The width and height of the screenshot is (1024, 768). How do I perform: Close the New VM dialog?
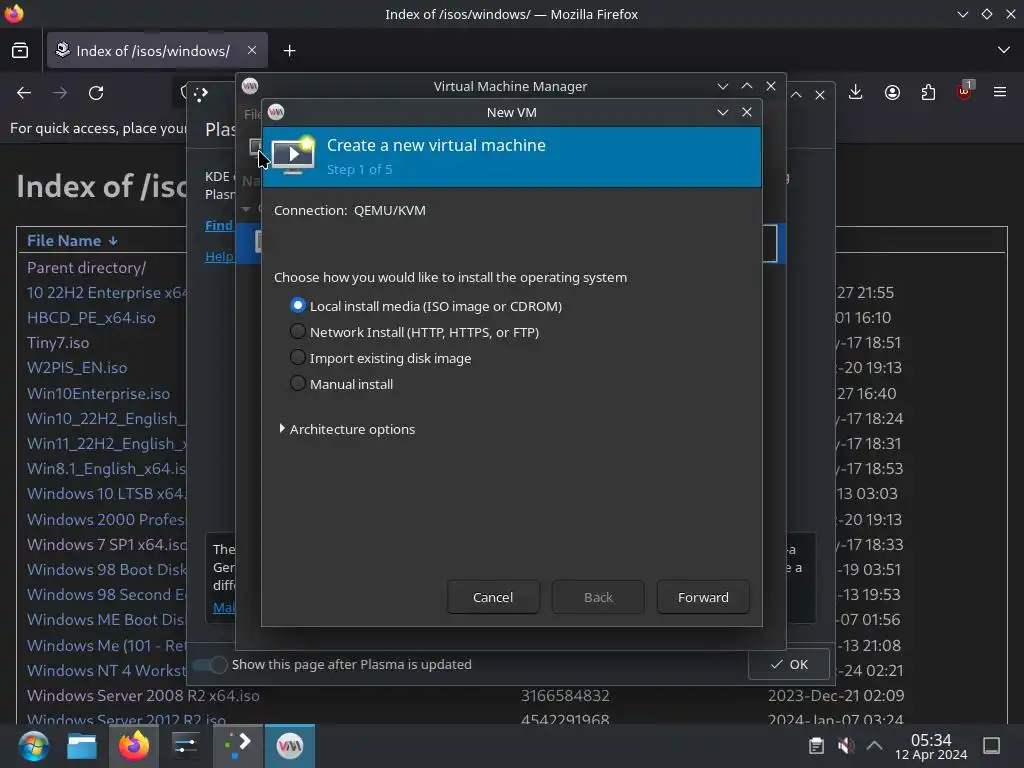(746, 112)
